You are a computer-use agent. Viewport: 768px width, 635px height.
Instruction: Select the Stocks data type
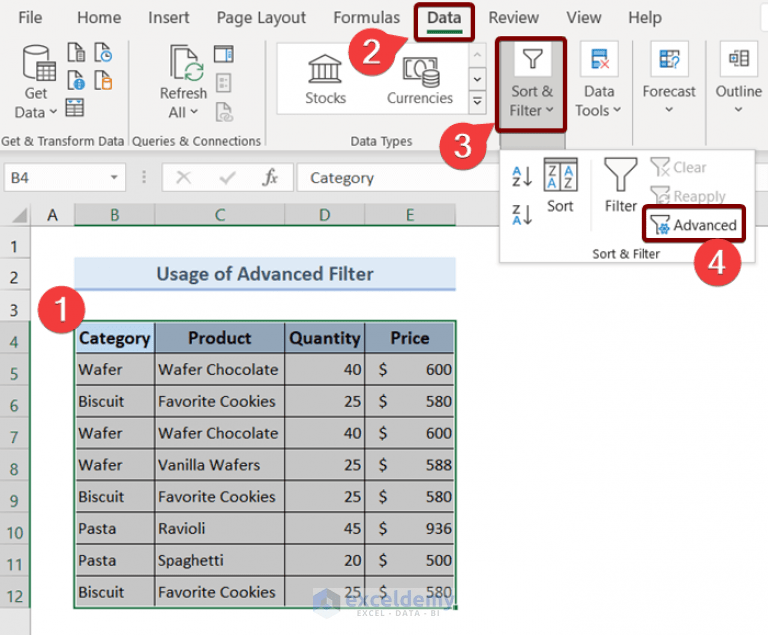pos(325,80)
